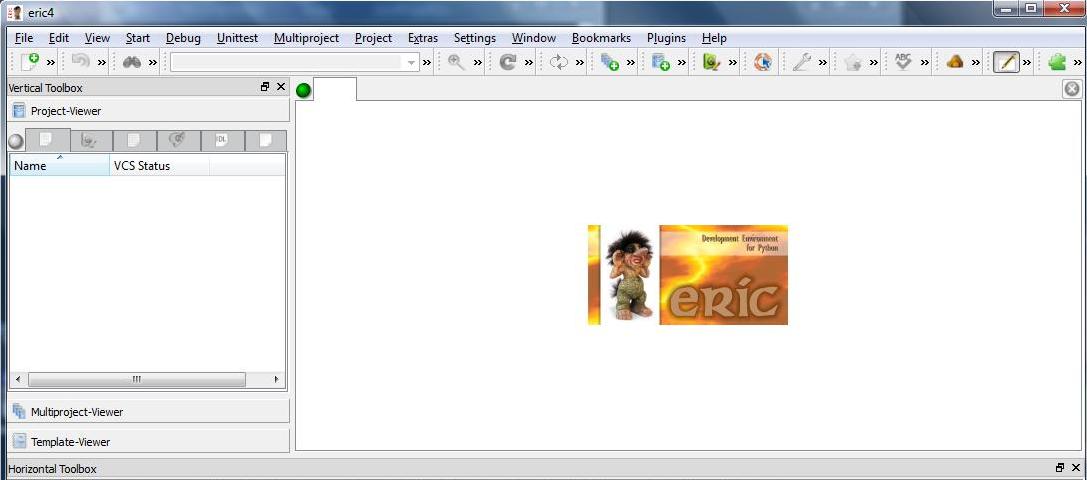Click the lifebuoy What's This help icon
1087x480 pixels.
coord(763,62)
